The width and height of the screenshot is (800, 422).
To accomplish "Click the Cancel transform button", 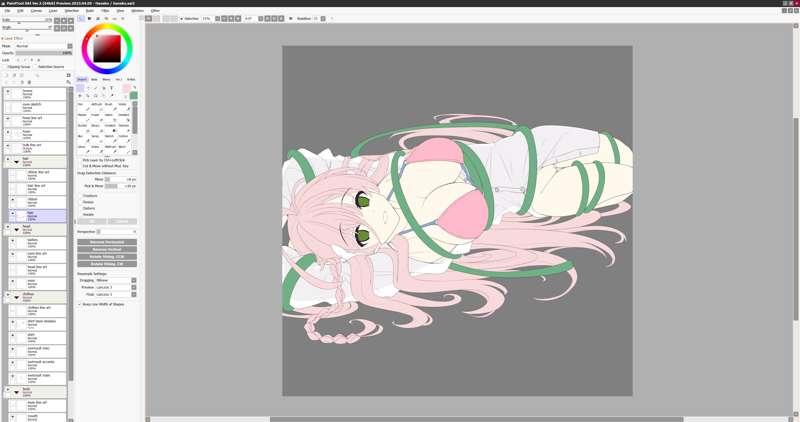I will tap(122, 221).
